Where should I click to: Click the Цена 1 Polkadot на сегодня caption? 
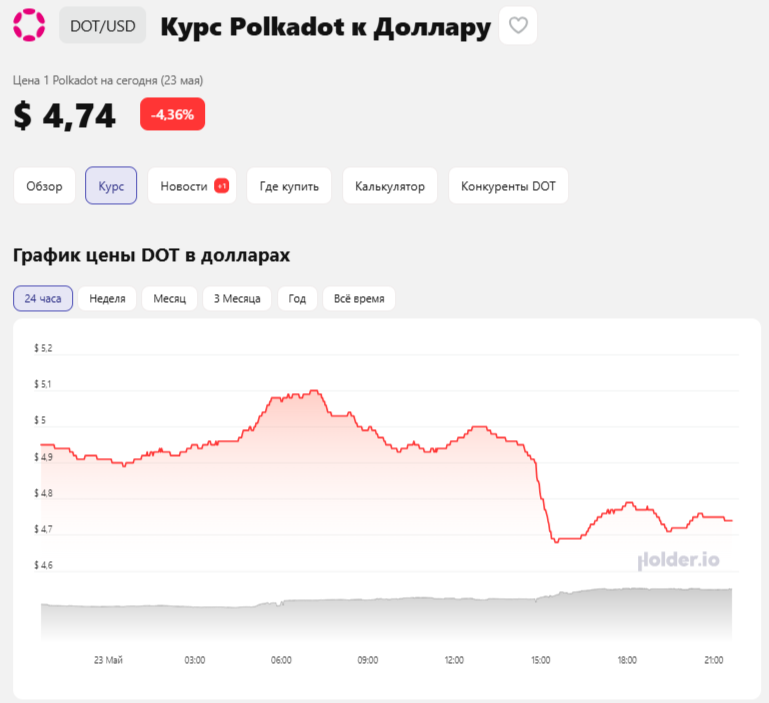[x=108, y=80]
